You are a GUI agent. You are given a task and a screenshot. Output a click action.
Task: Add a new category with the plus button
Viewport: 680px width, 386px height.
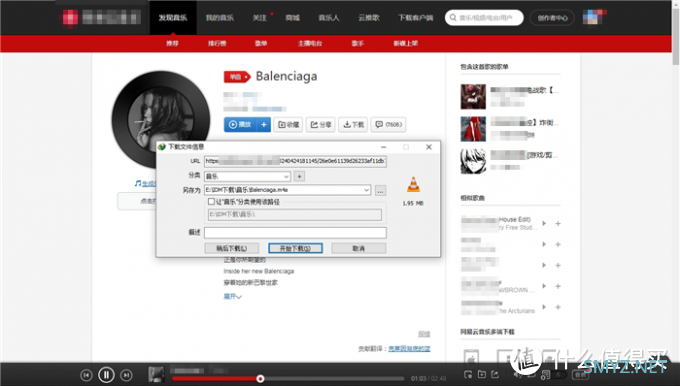point(299,176)
